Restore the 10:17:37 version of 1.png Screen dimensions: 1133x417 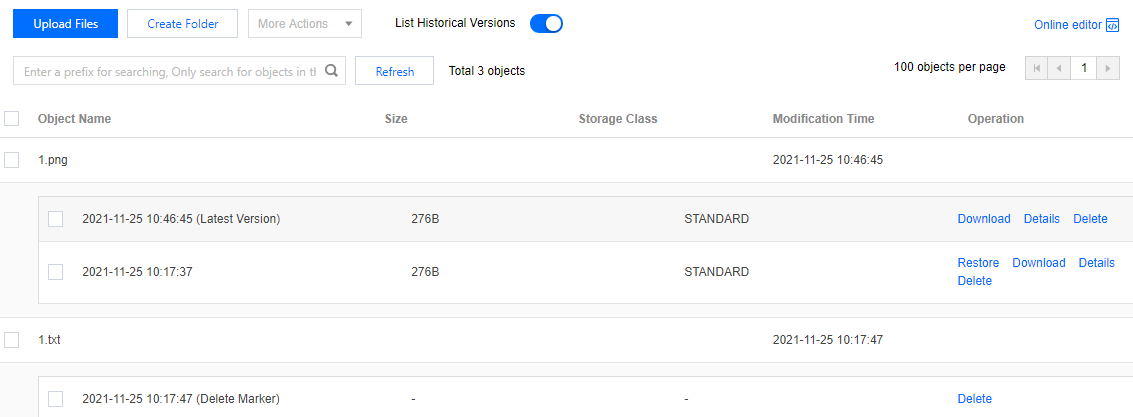point(978,263)
